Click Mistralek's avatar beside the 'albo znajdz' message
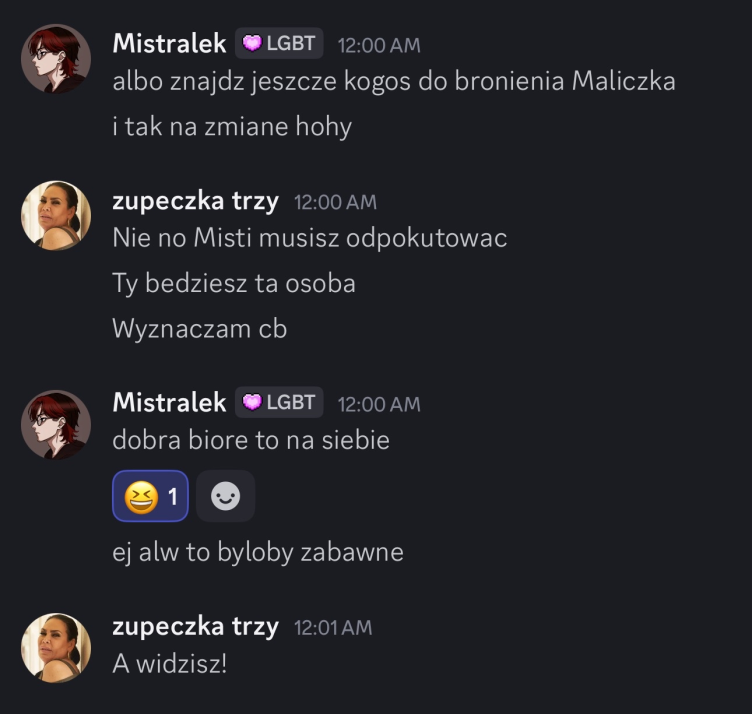 point(56,59)
